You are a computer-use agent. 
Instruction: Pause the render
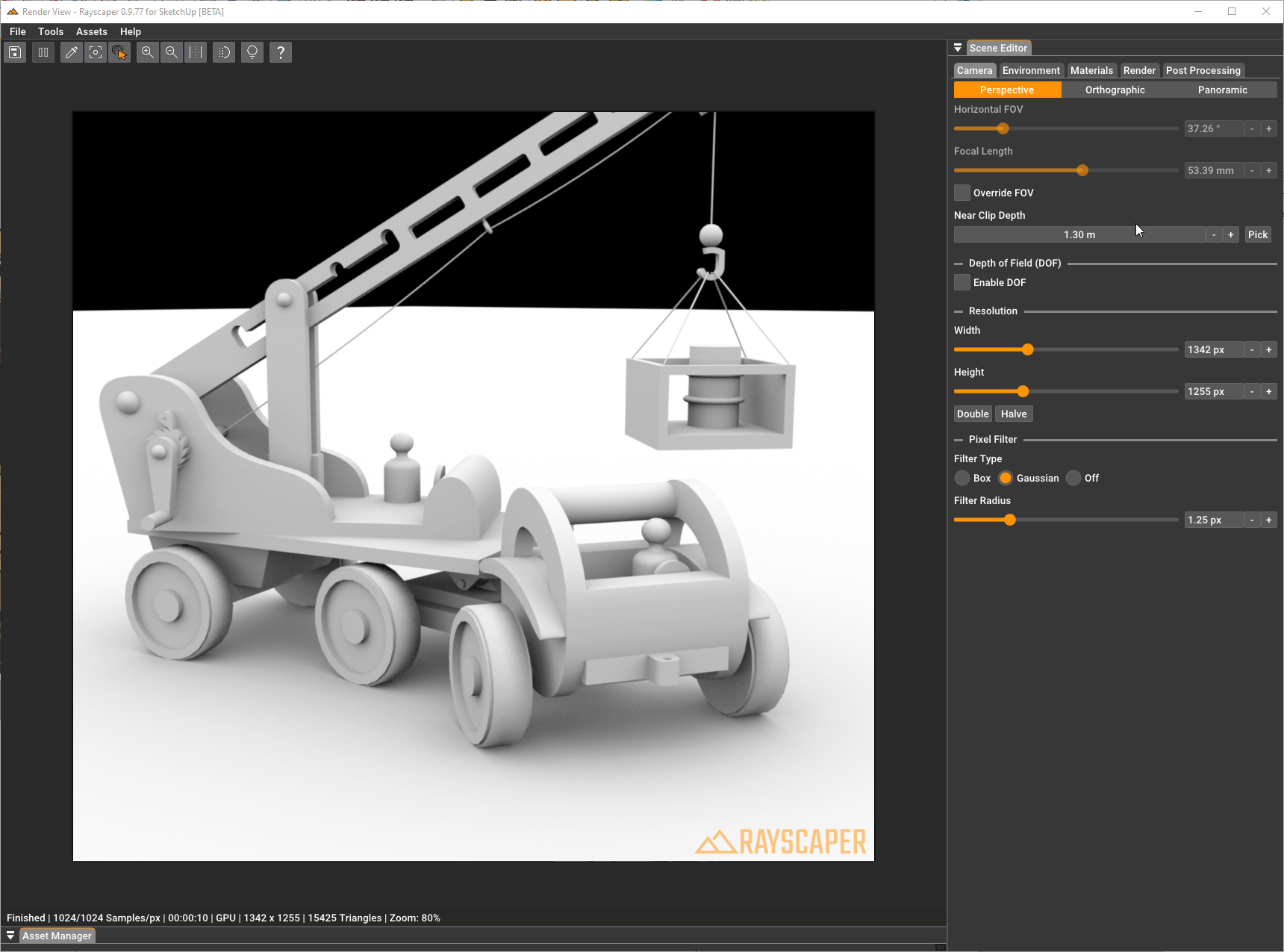pos(43,52)
